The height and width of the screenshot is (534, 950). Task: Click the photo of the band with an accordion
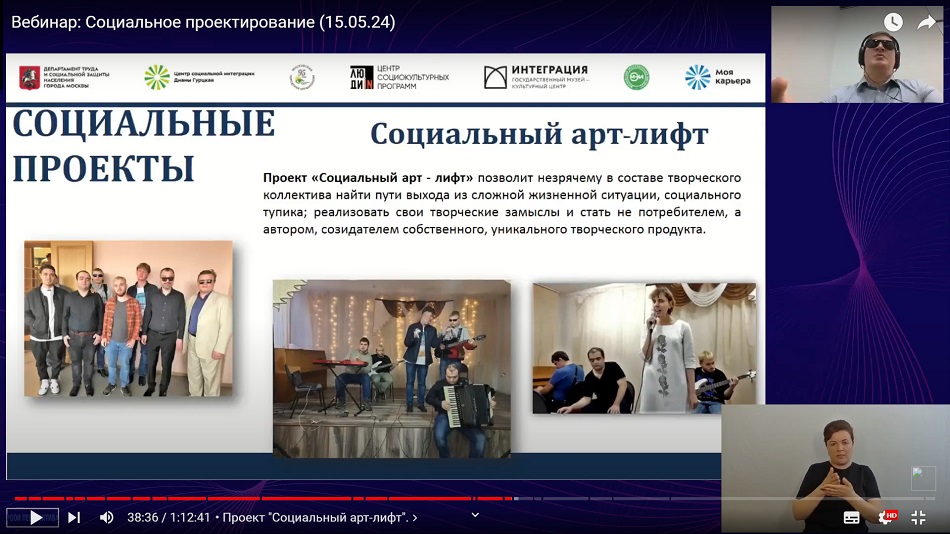coord(391,368)
